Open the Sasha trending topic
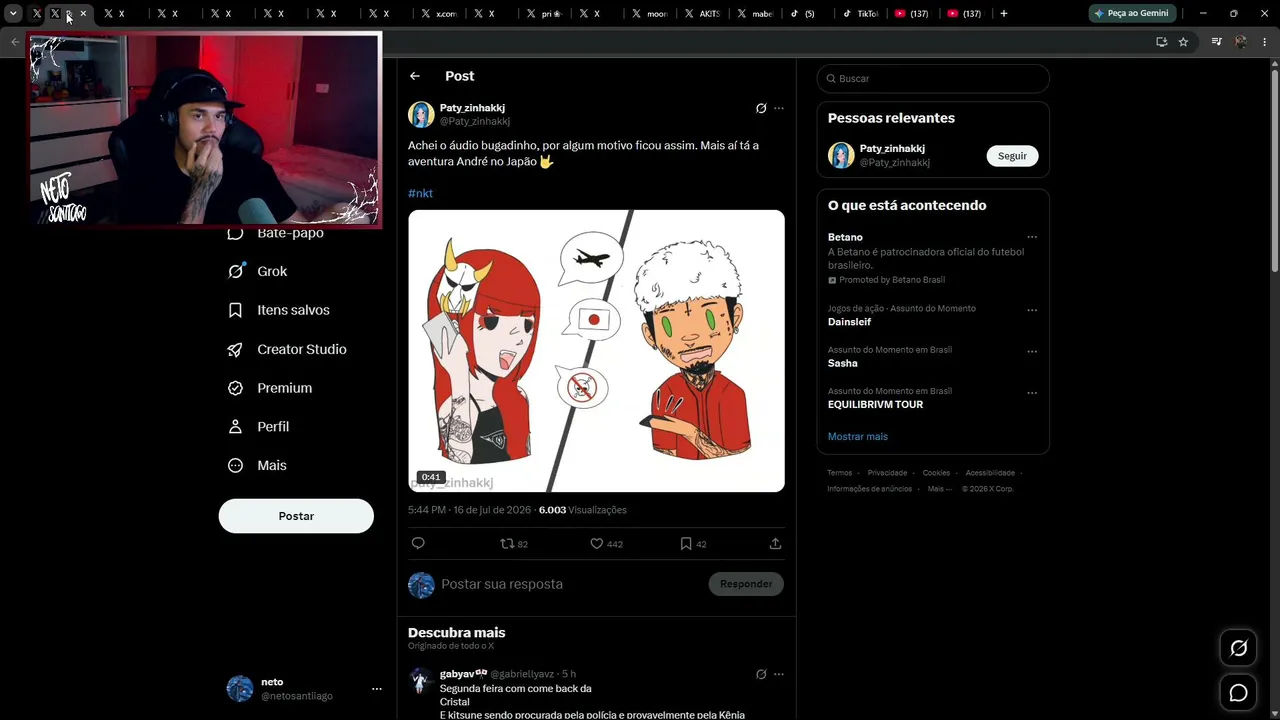The image size is (1280, 720). pos(843,363)
